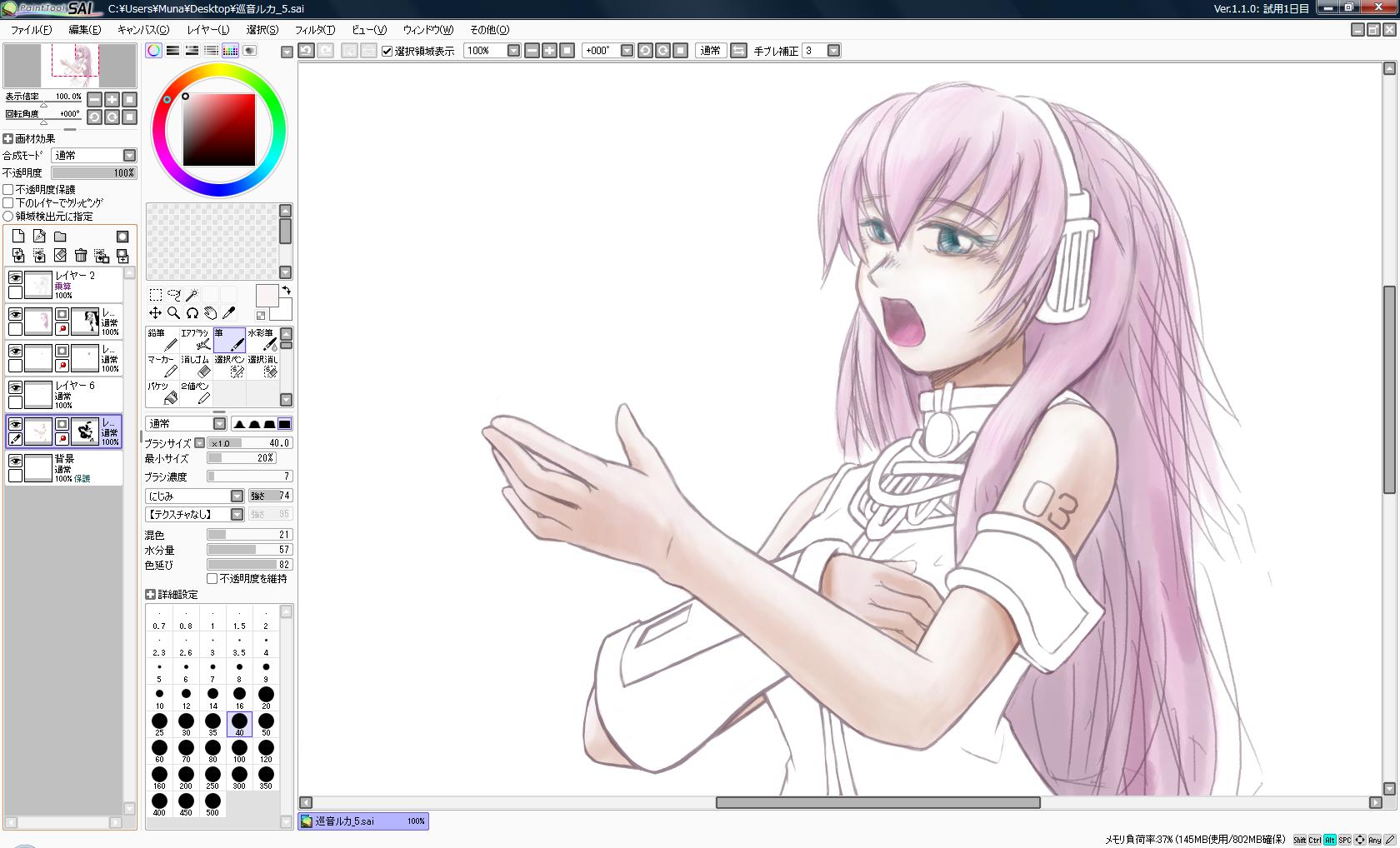
Task: Open the 編集(E) menu
Action: (84, 30)
